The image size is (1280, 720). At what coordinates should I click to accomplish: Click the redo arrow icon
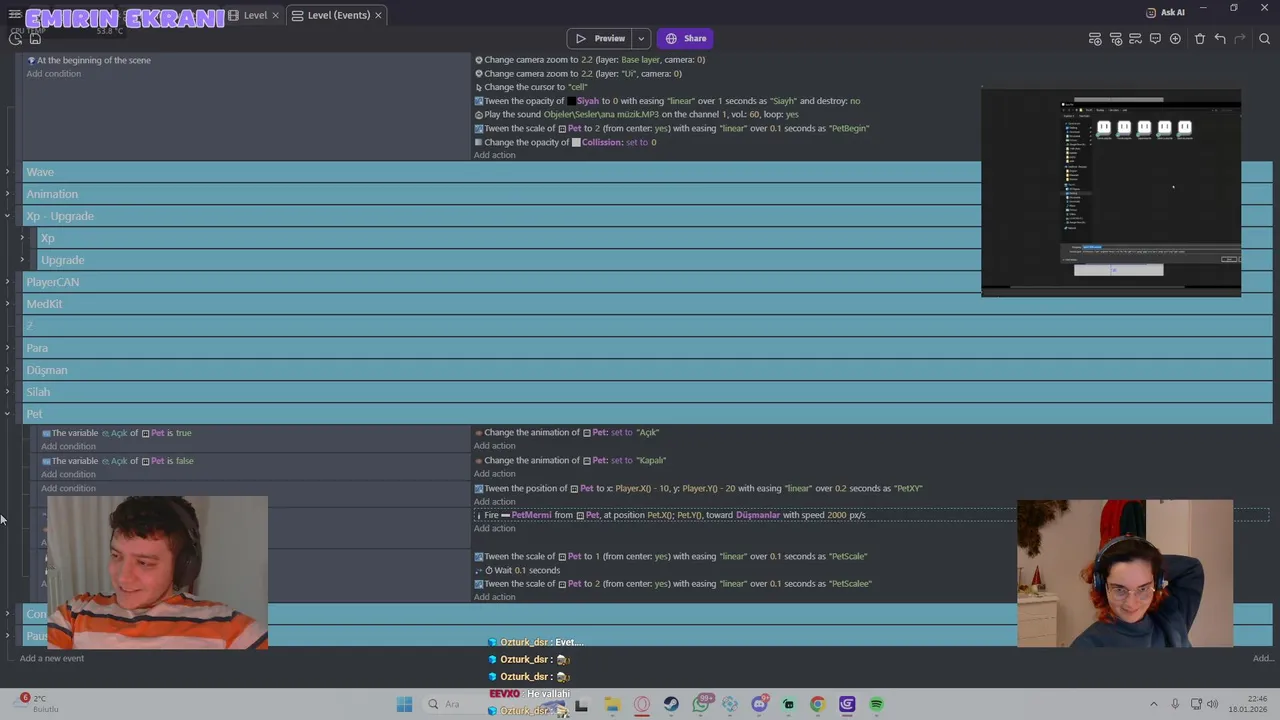click(1240, 39)
